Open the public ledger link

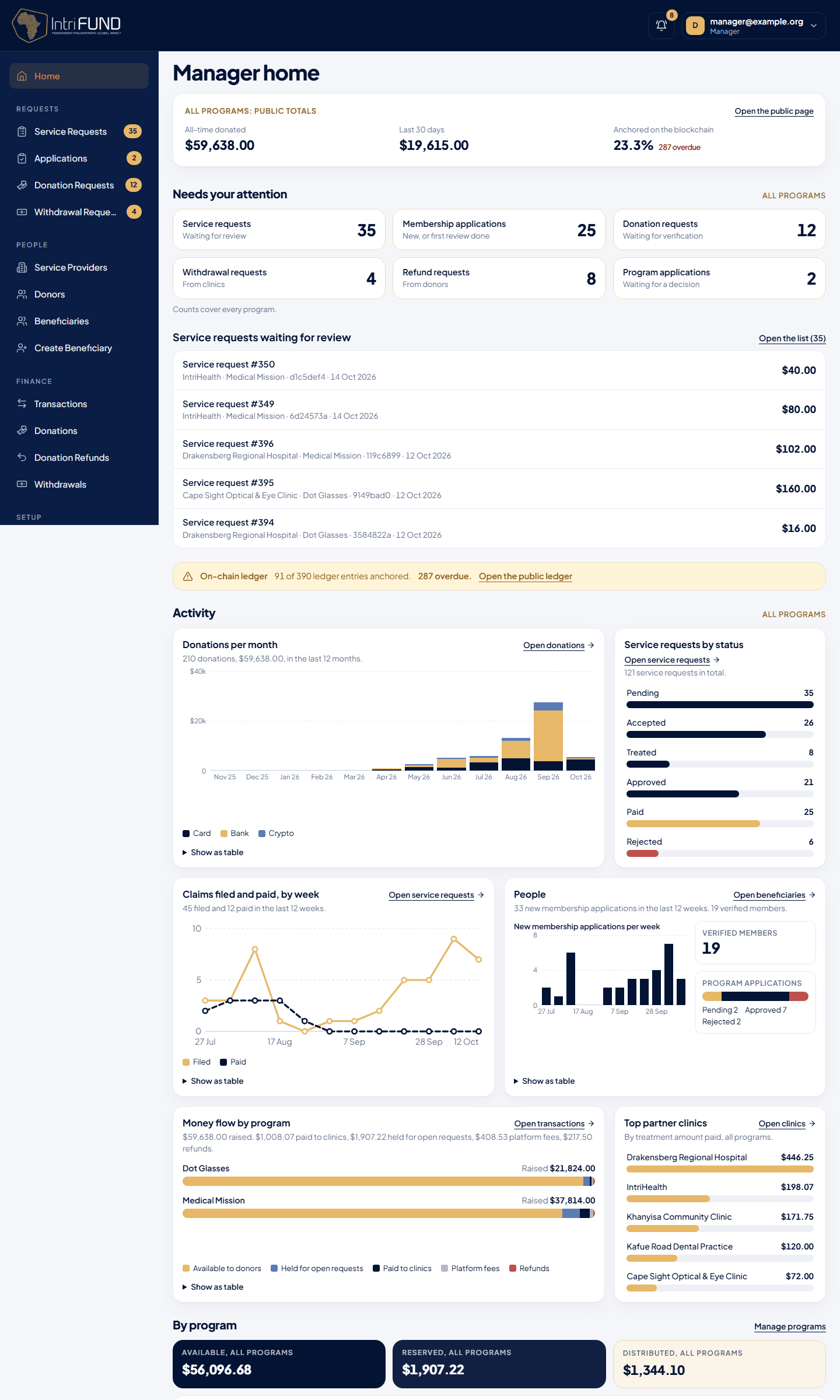(525, 576)
